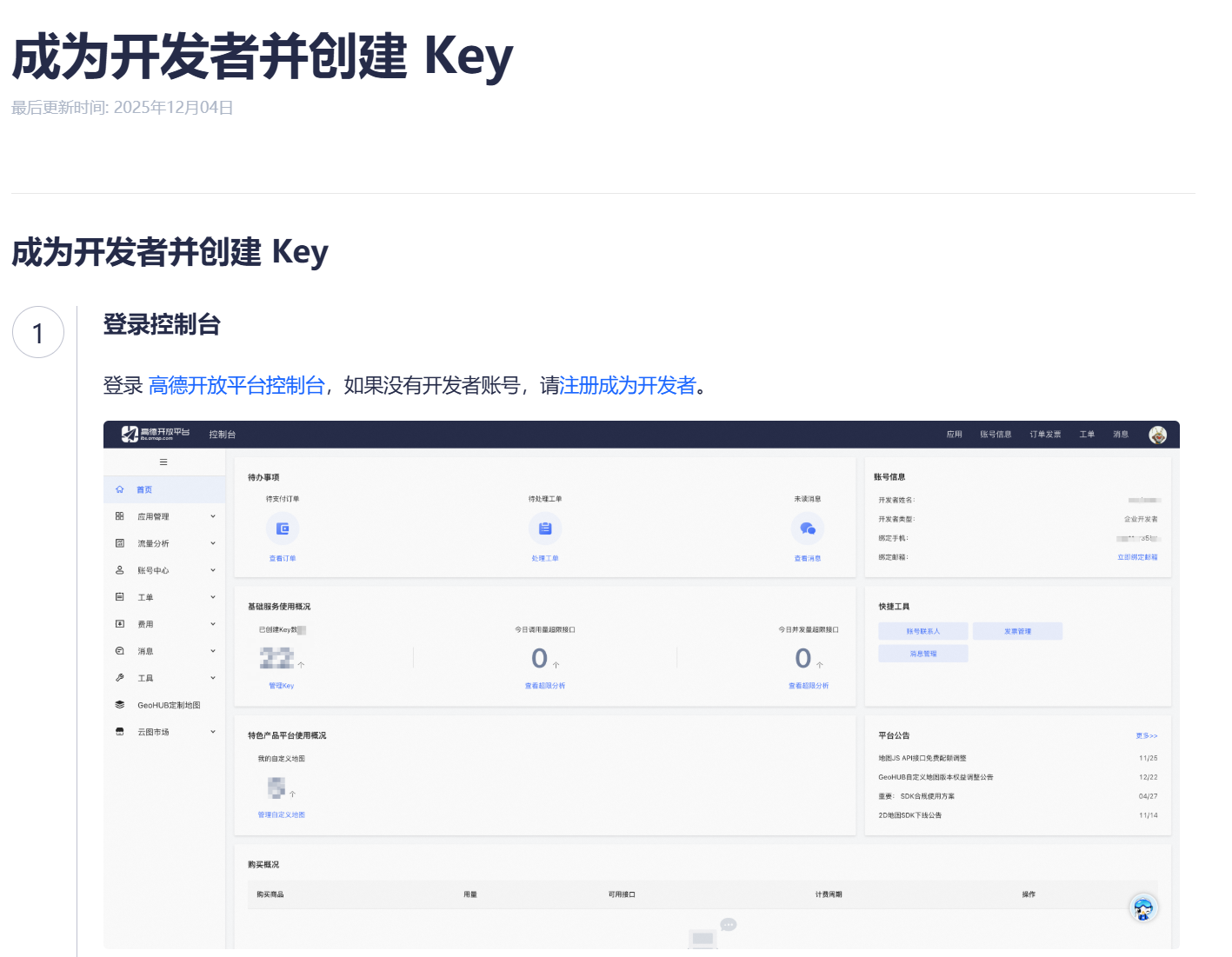The width and height of the screenshot is (1232, 957).
Task: Expand the 应用管理 sidebar chevron
Action: 213,516
